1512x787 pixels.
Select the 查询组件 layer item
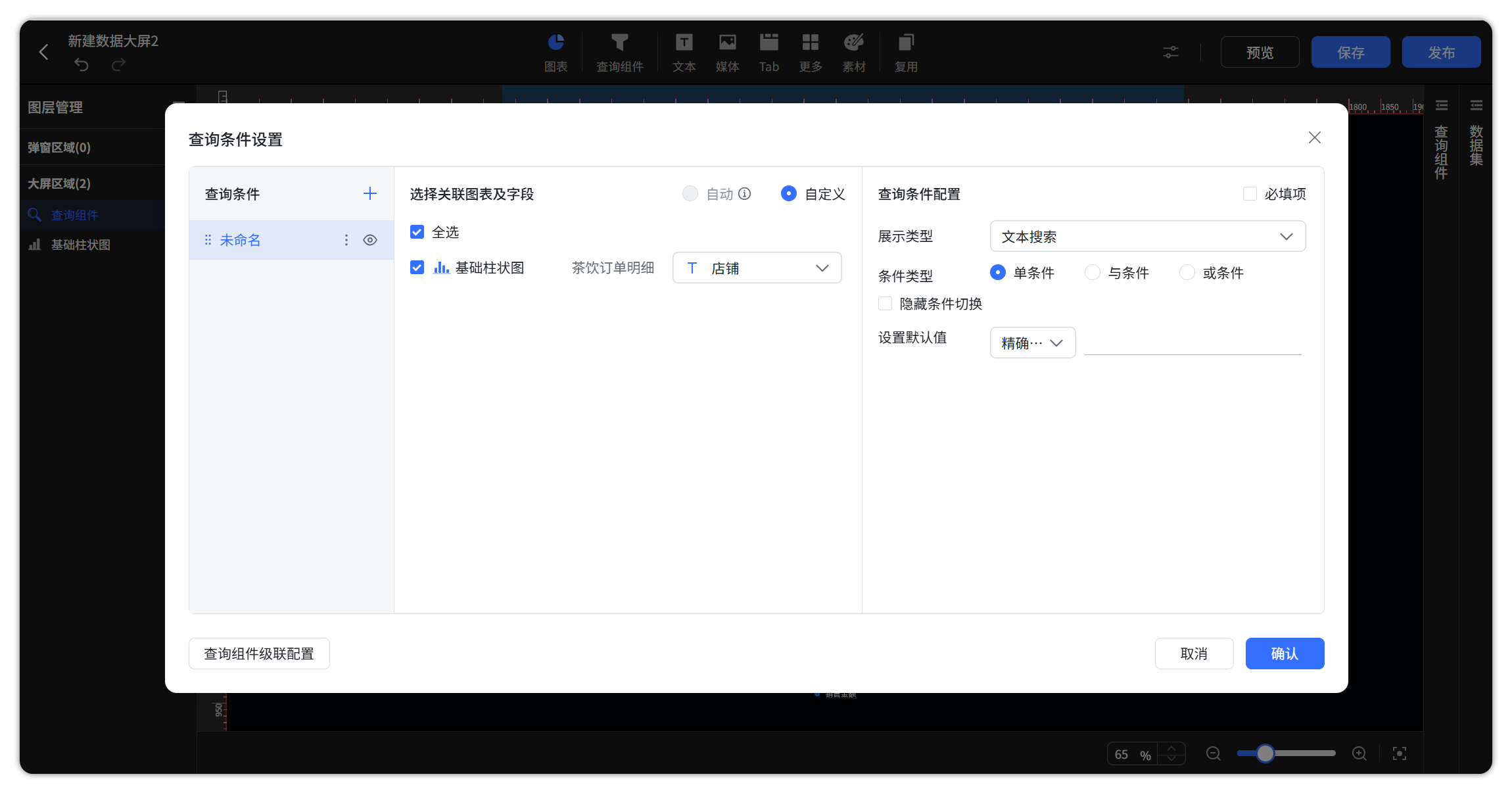tap(93, 215)
